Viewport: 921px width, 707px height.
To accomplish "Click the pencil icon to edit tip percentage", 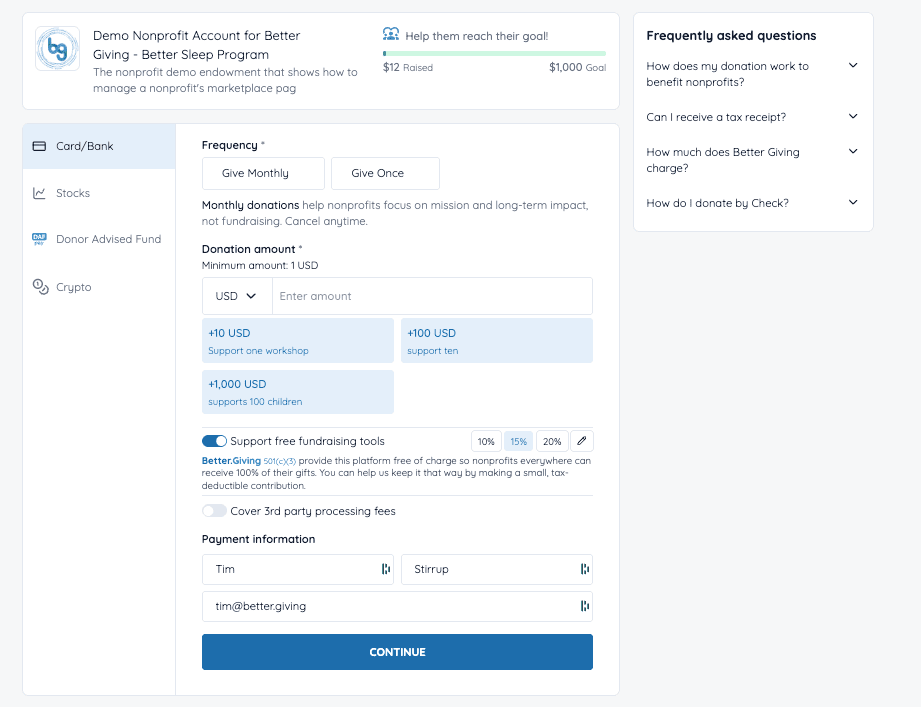I will coord(583,441).
